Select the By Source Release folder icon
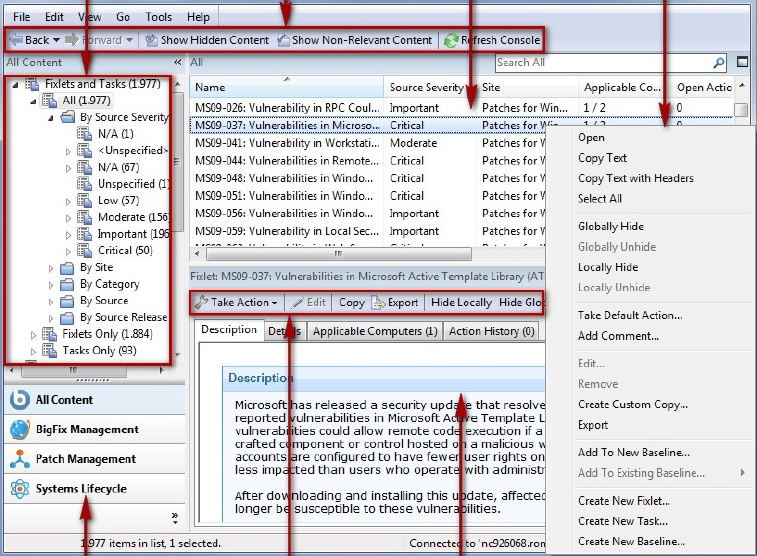The image size is (757, 556). click(x=67, y=318)
